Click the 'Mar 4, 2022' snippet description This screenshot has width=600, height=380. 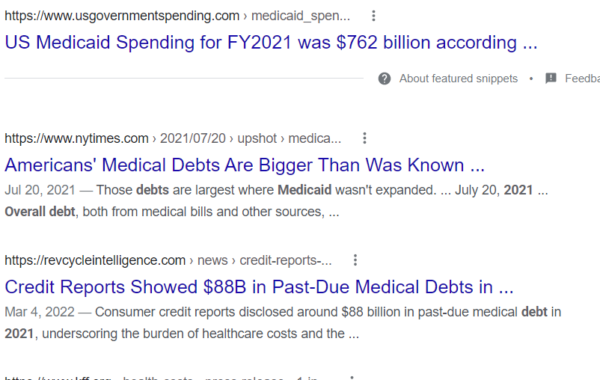pos(283,323)
